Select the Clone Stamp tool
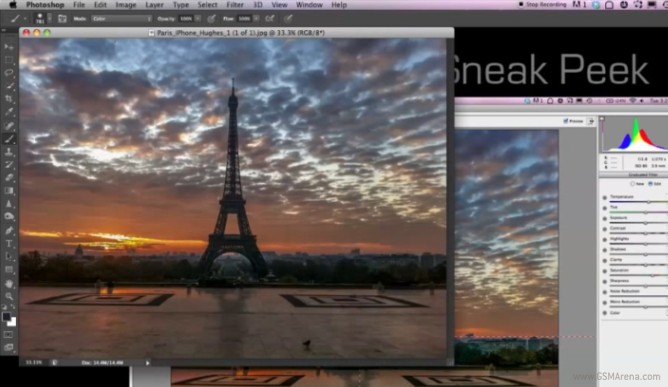The height and width of the screenshot is (387, 668). coord(9,152)
